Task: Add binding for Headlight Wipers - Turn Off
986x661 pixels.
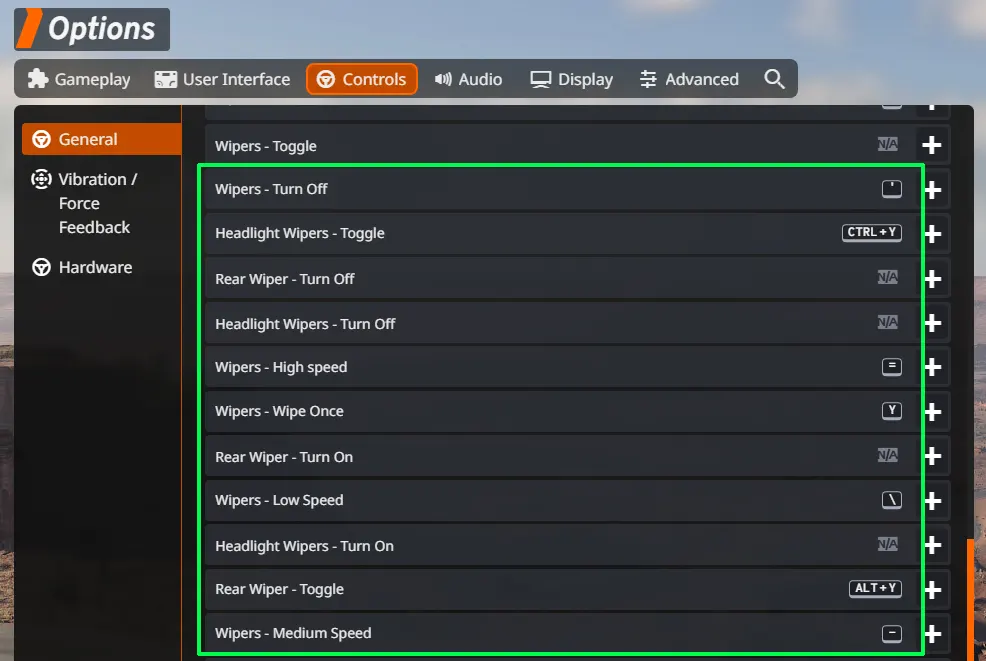Action: [933, 323]
